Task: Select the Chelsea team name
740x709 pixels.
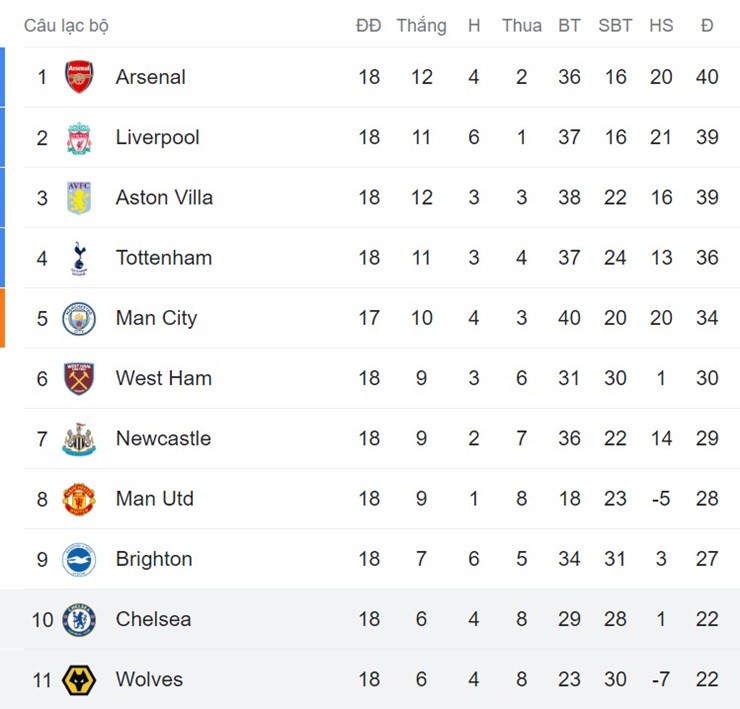Action: point(153,619)
